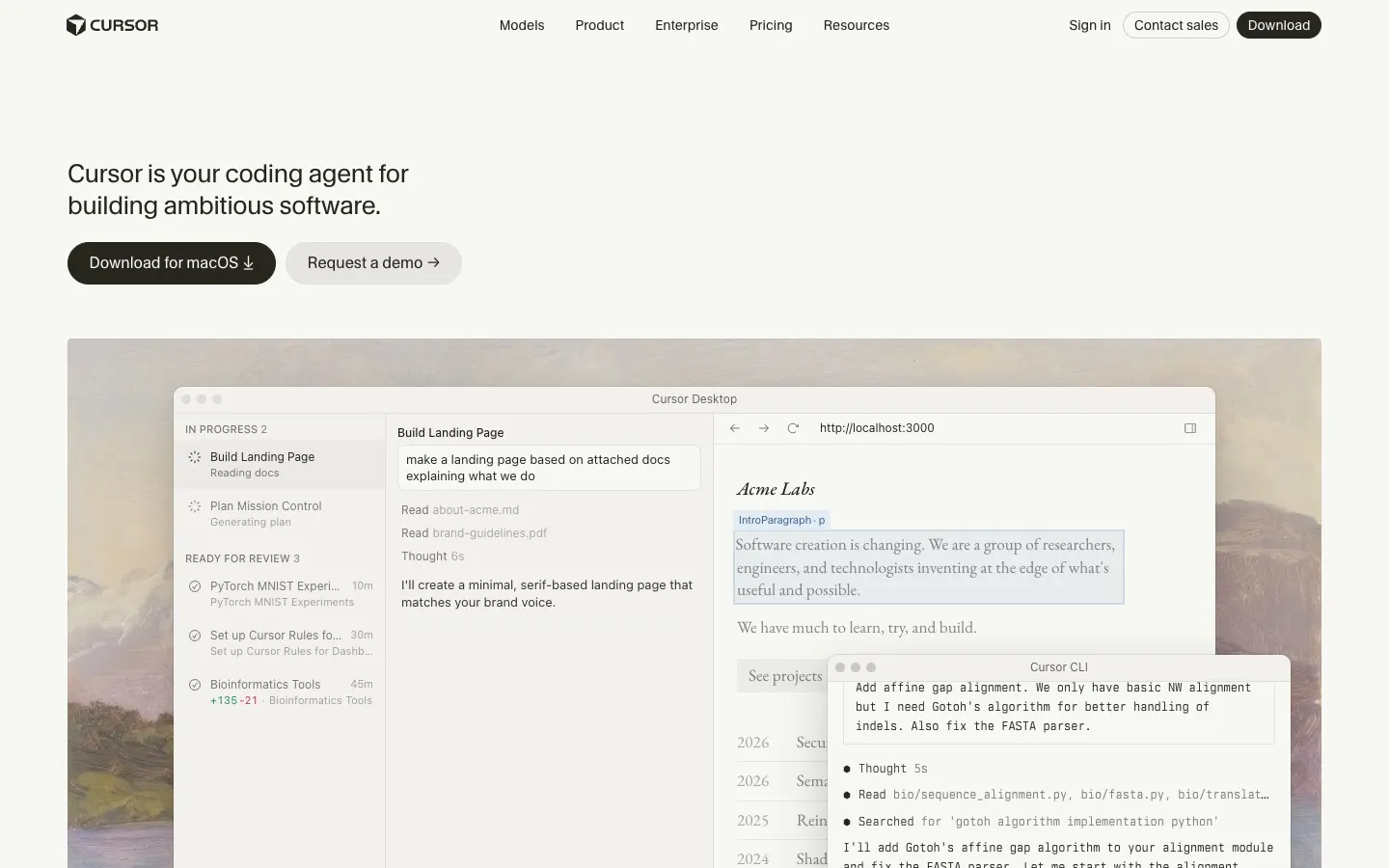The height and width of the screenshot is (868, 1389).
Task: Click the Build Landing Page spinner icon
Action: [195, 457]
